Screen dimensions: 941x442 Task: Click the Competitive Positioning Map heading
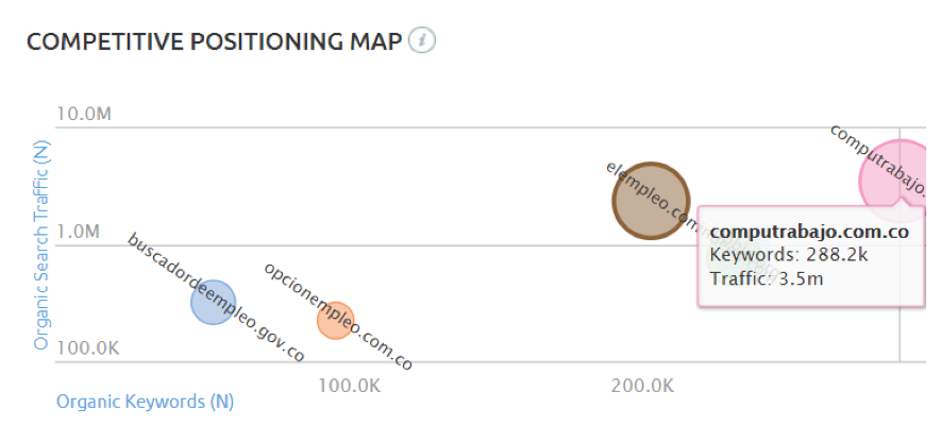click(x=214, y=41)
